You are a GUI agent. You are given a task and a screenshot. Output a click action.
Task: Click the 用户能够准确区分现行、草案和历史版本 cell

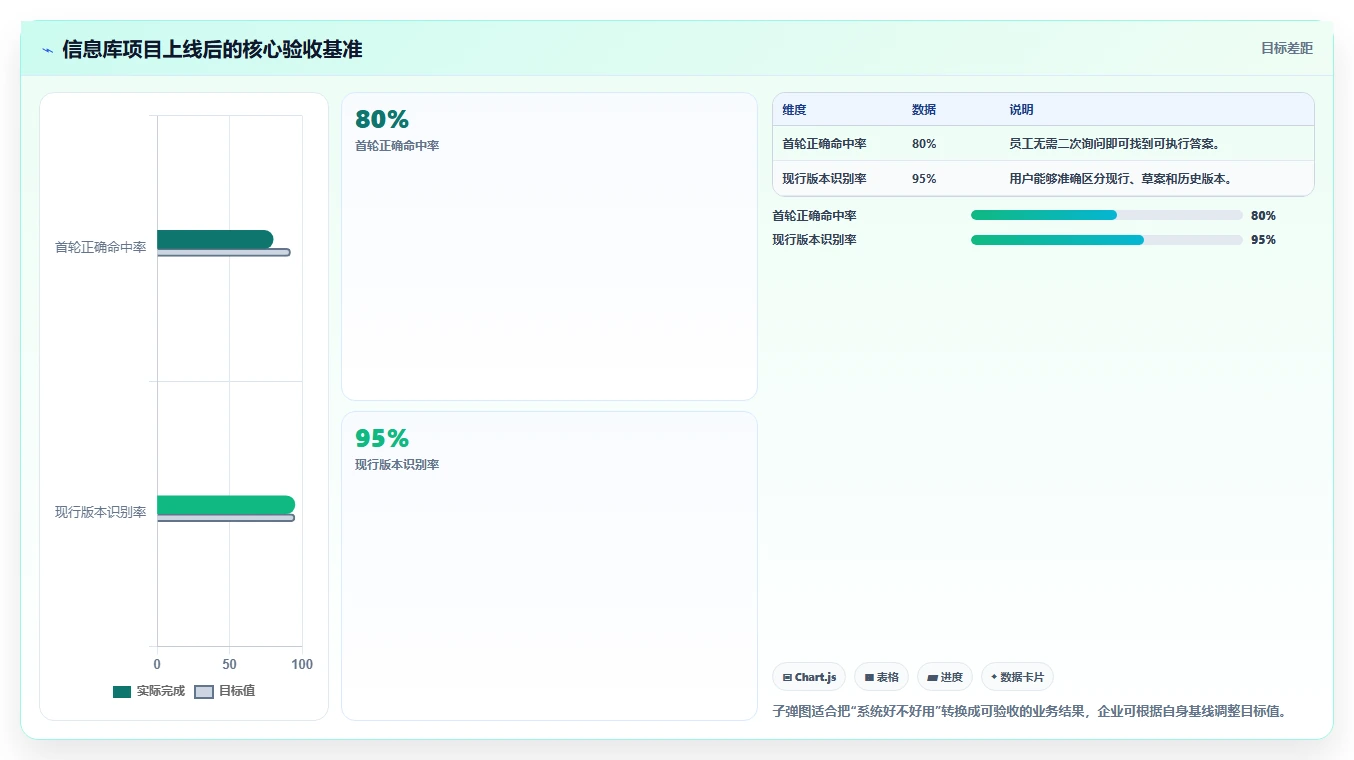click(x=1120, y=179)
